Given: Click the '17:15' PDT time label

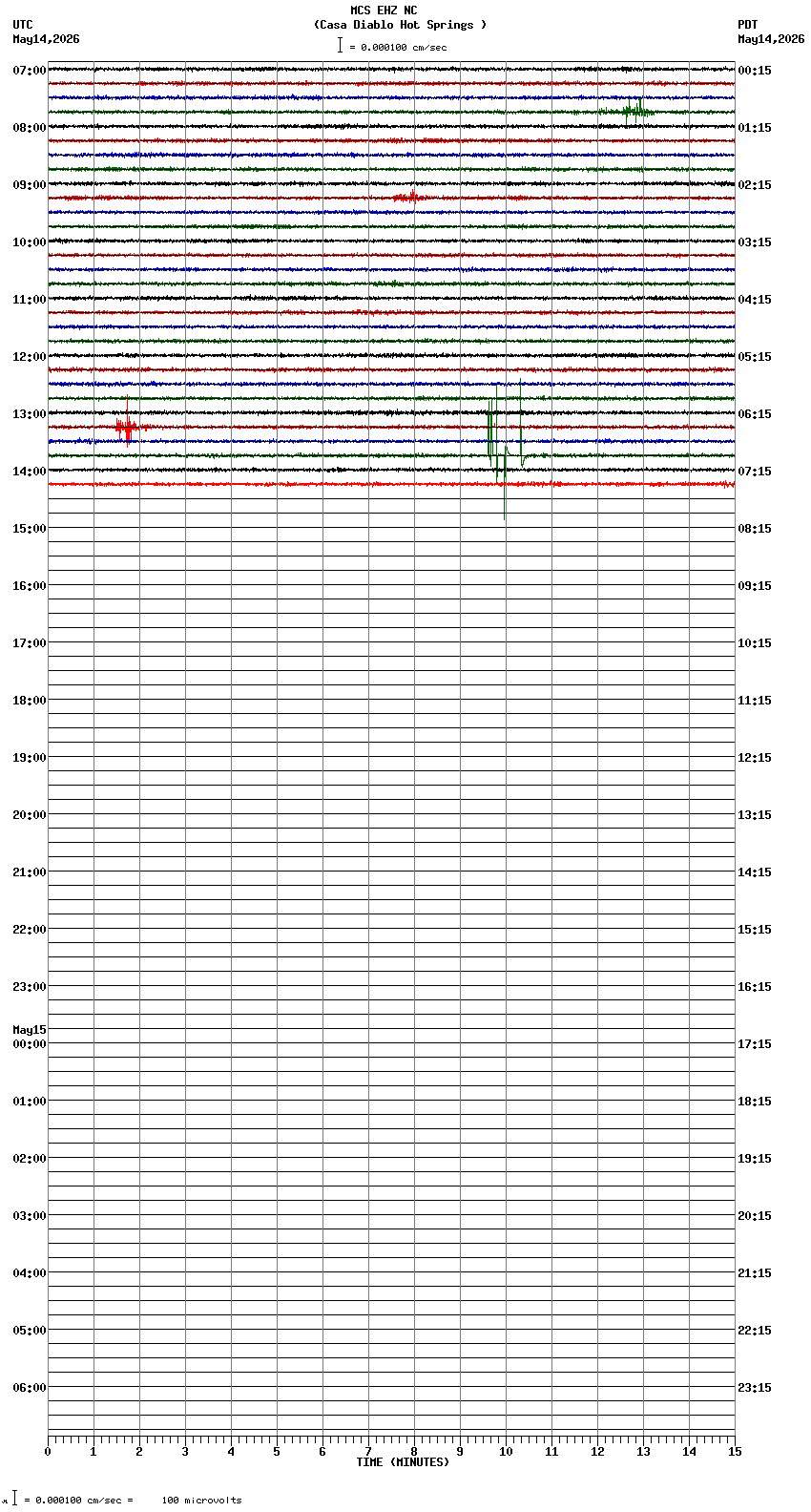Looking at the screenshot, I should point(755,1044).
